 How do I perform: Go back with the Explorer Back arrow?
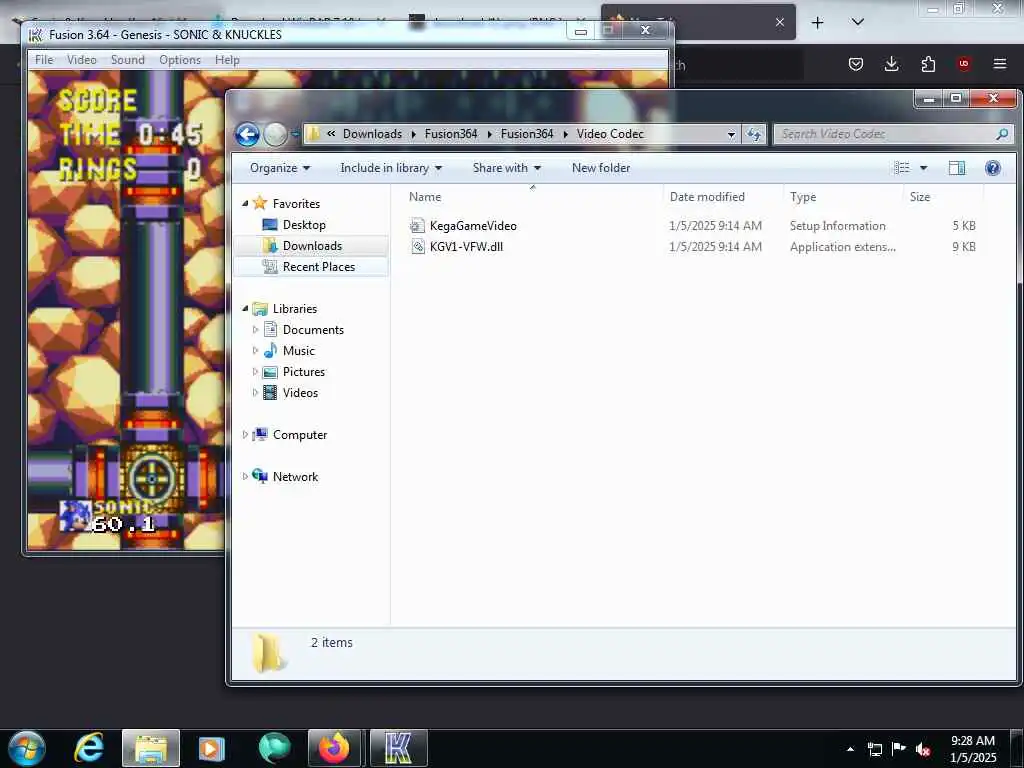[247, 135]
